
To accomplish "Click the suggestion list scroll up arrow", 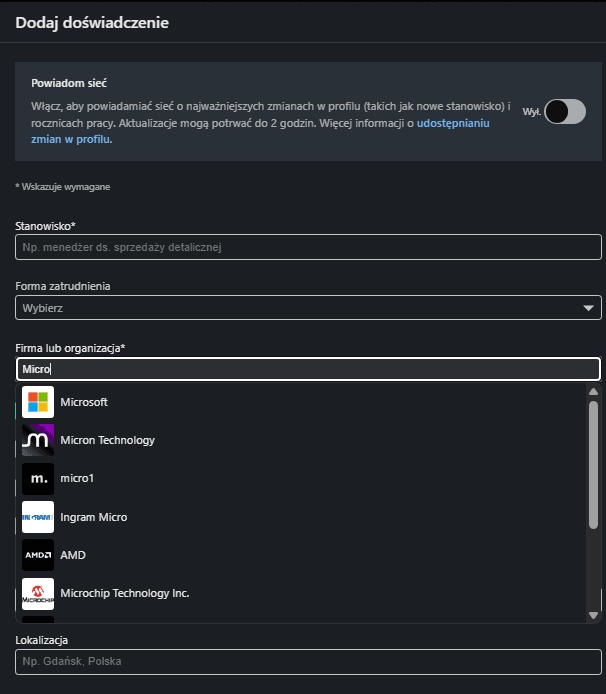I will 594,392.
